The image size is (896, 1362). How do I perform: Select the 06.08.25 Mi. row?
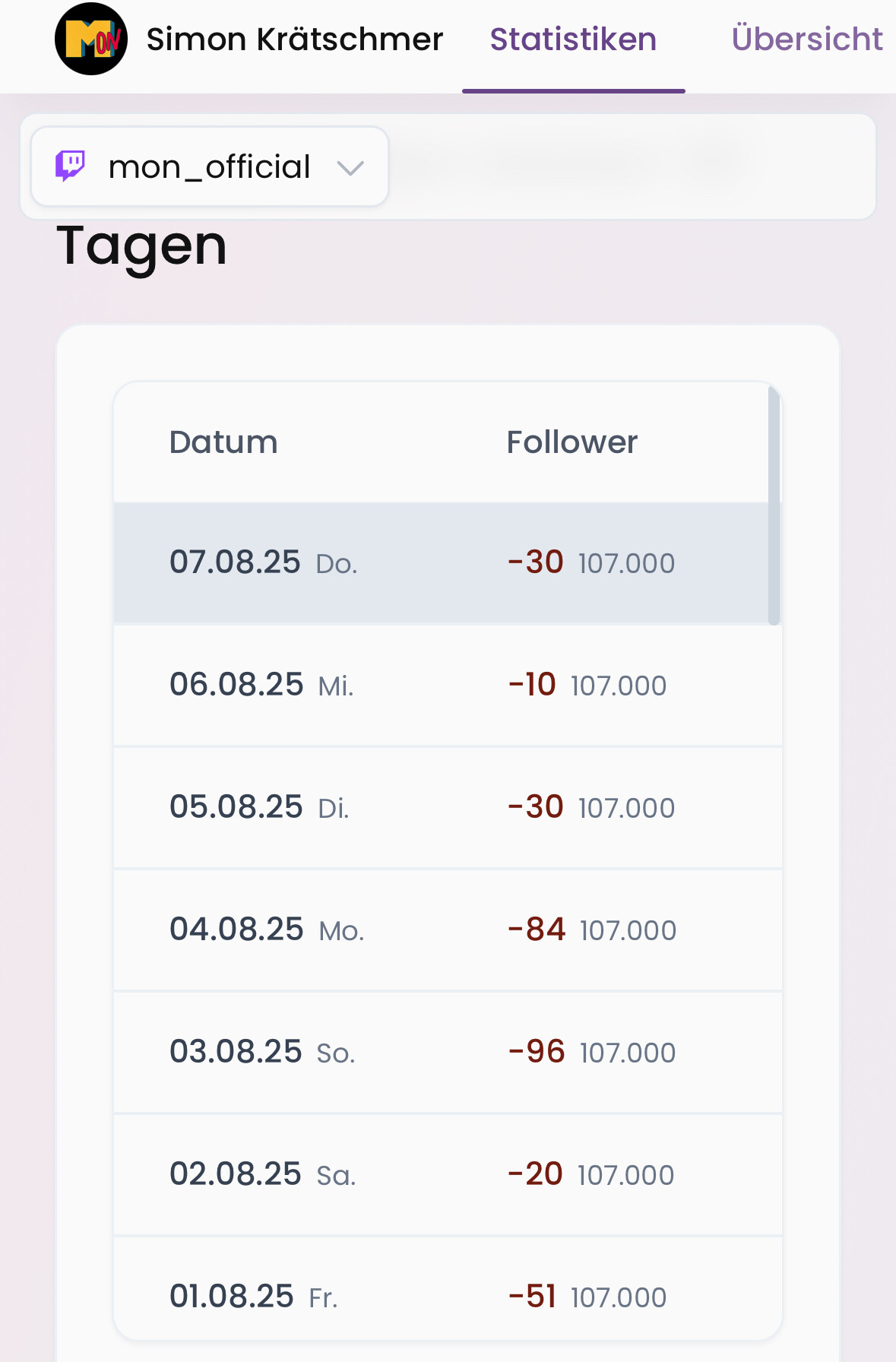tap(448, 686)
